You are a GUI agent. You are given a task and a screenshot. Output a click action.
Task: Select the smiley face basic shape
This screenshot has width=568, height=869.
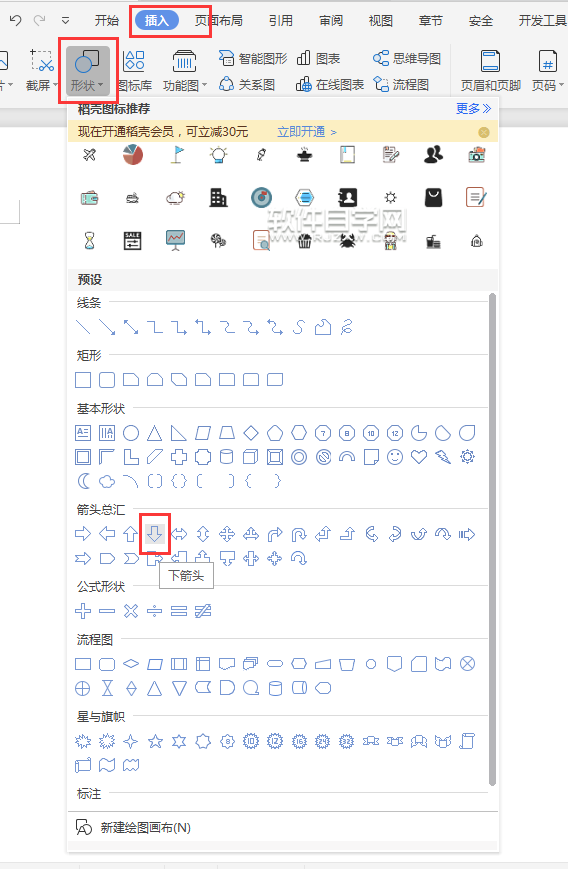click(395, 457)
